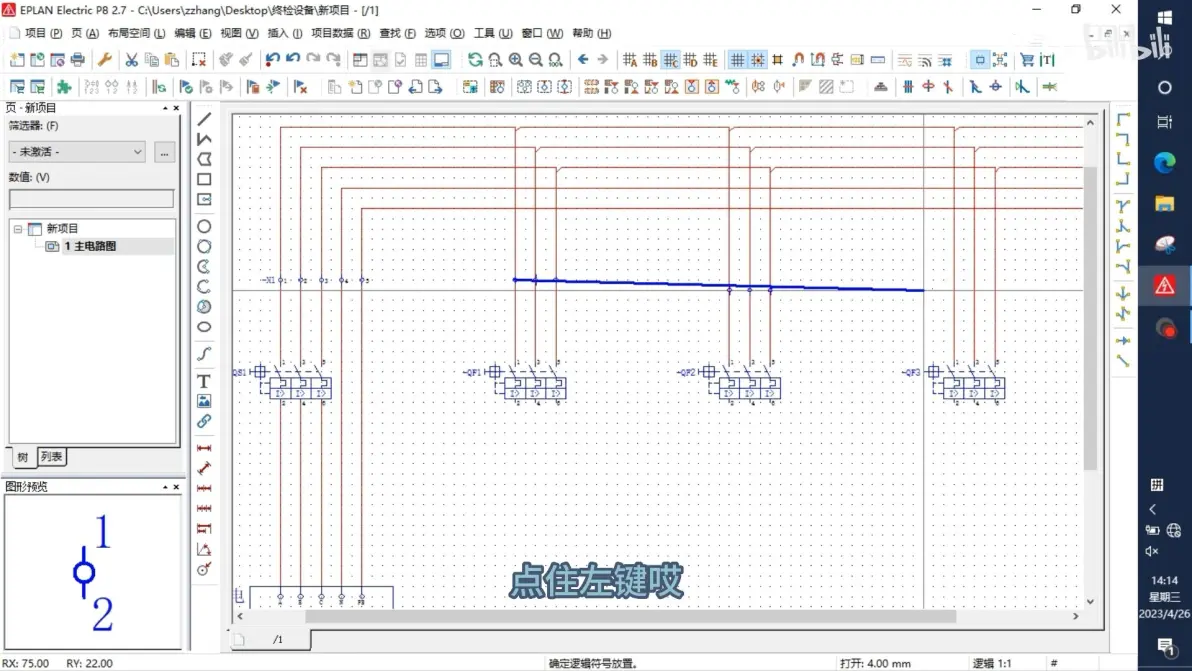This screenshot has height=671, width=1192.
Task: Select the circle drawing tool
Action: click(204, 226)
